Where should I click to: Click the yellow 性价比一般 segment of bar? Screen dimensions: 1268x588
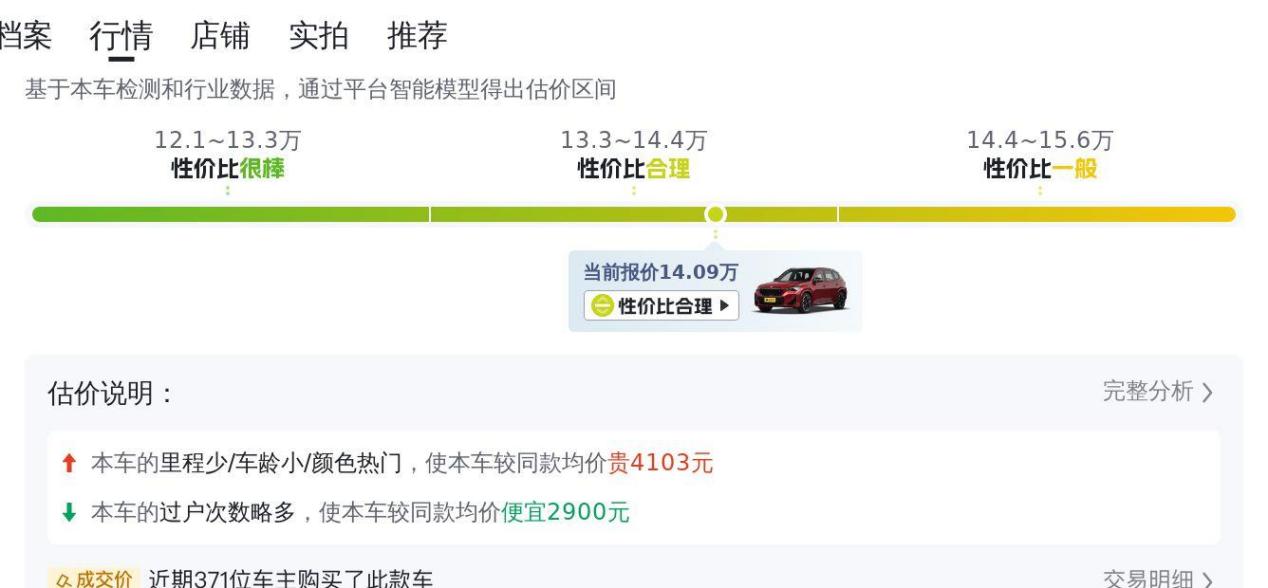pyautogui.click(x=1037, y=214)
